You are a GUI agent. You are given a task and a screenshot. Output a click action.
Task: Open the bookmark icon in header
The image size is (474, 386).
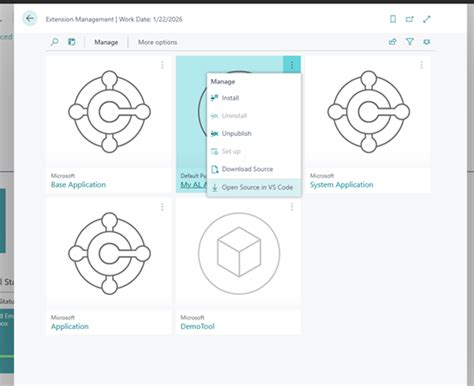393,19
